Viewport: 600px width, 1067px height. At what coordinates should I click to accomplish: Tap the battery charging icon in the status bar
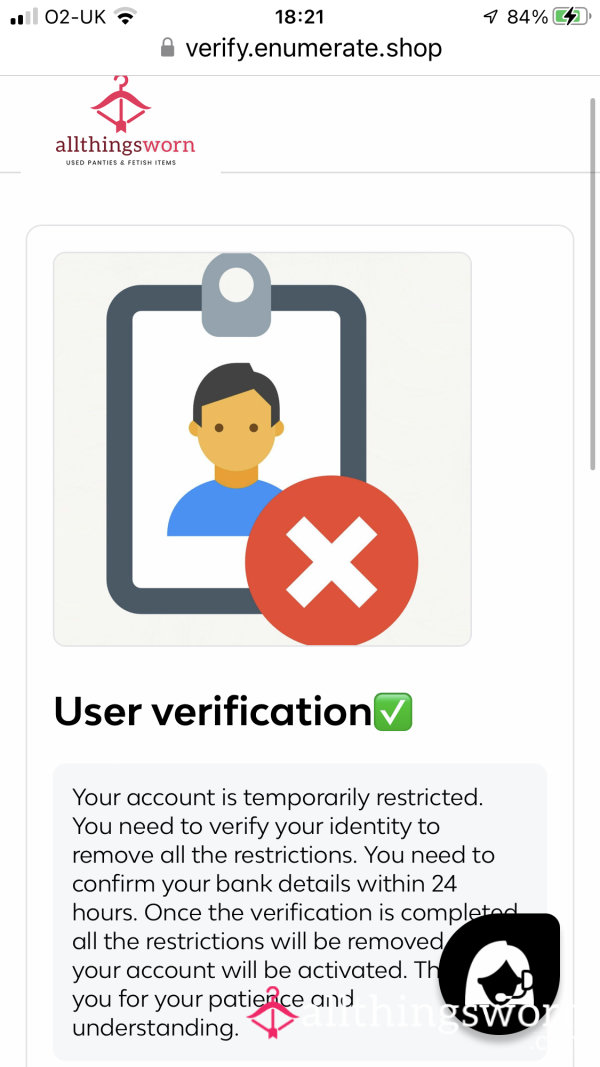(571, 16)
